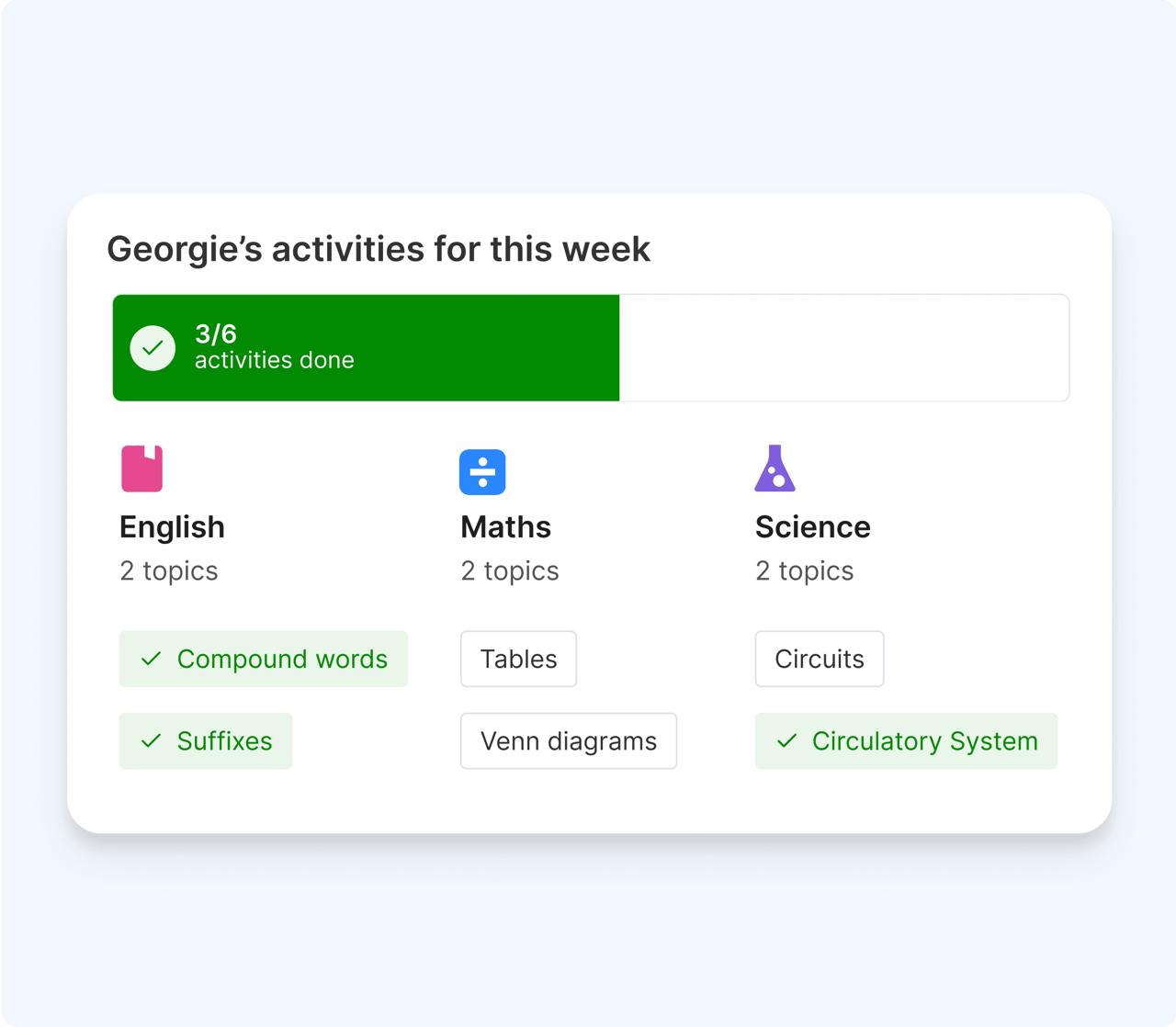Click the Georgie's activities for this week title

tap(379, 249)
